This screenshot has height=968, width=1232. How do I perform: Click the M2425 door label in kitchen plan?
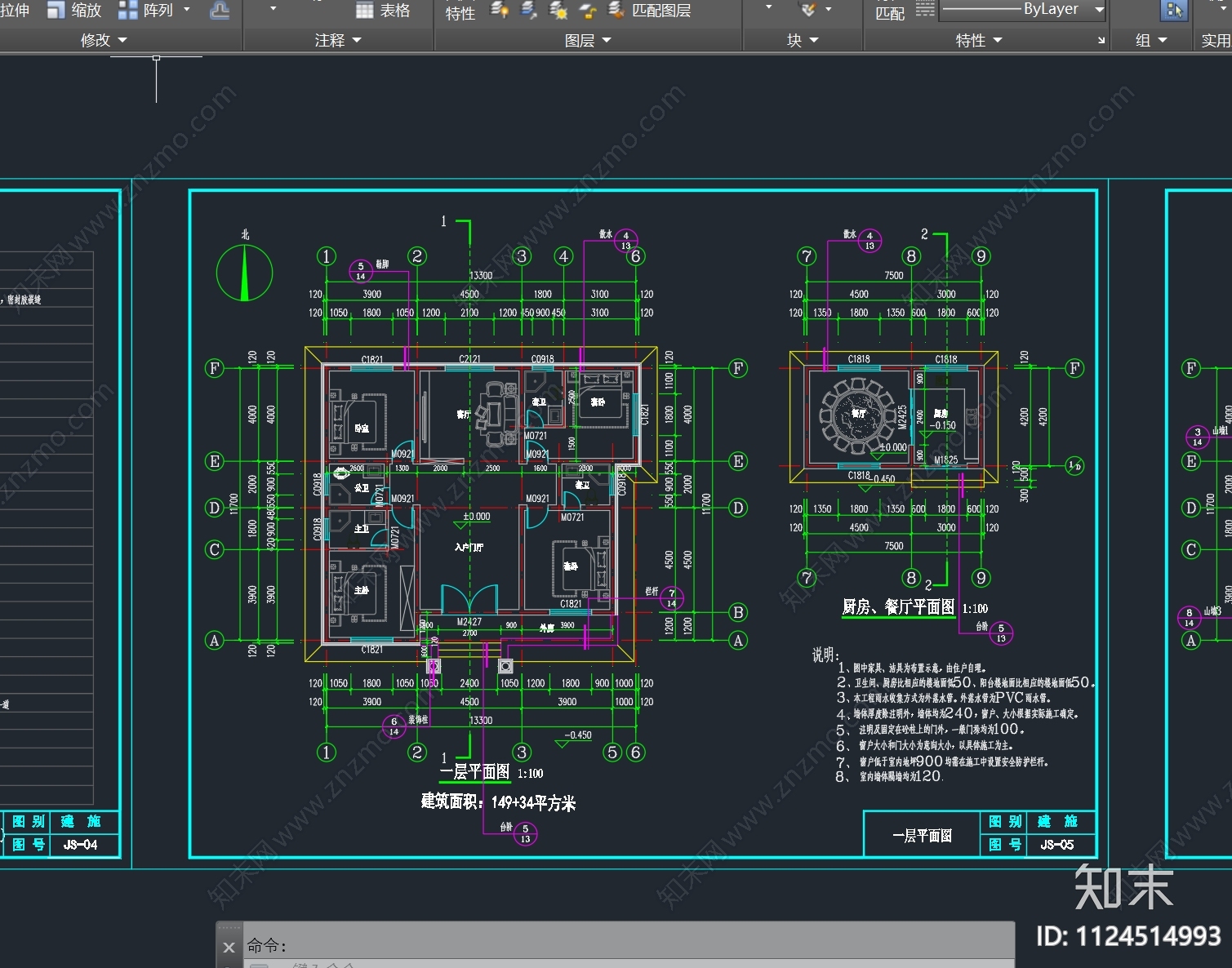click(x=902, y=416)
